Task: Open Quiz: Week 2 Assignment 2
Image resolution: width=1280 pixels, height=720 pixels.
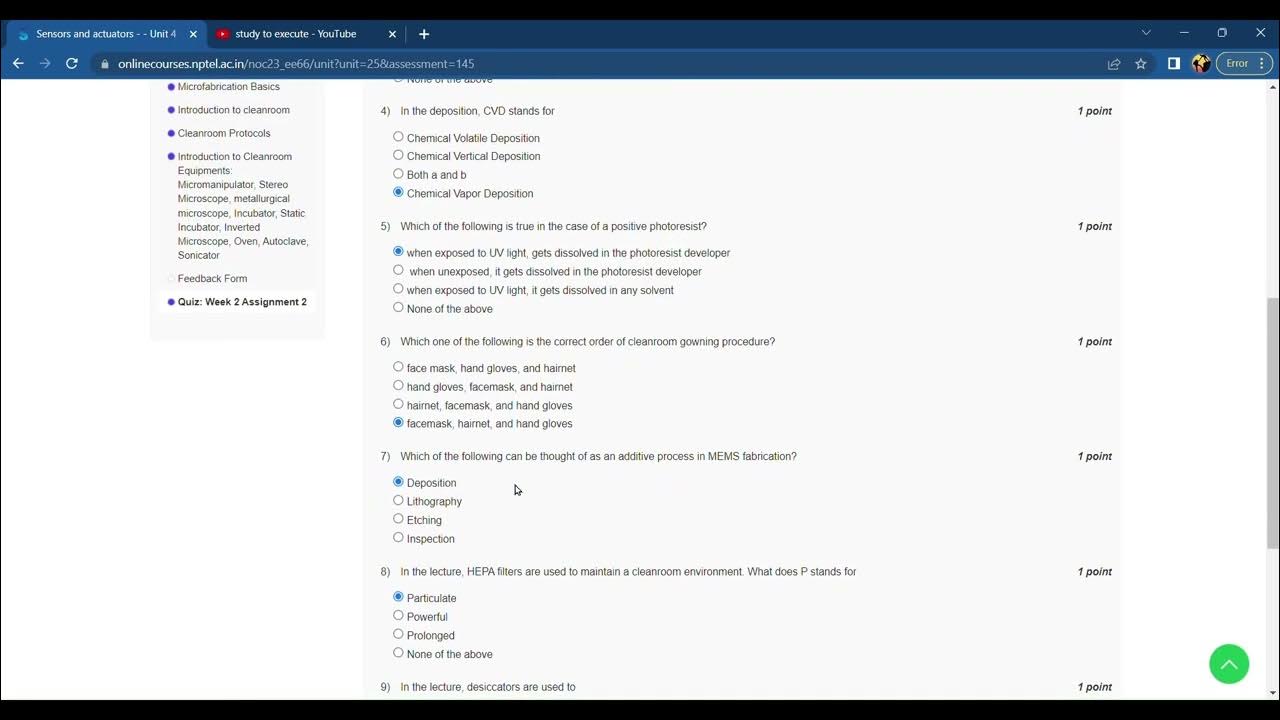Action: coord(242,302)
